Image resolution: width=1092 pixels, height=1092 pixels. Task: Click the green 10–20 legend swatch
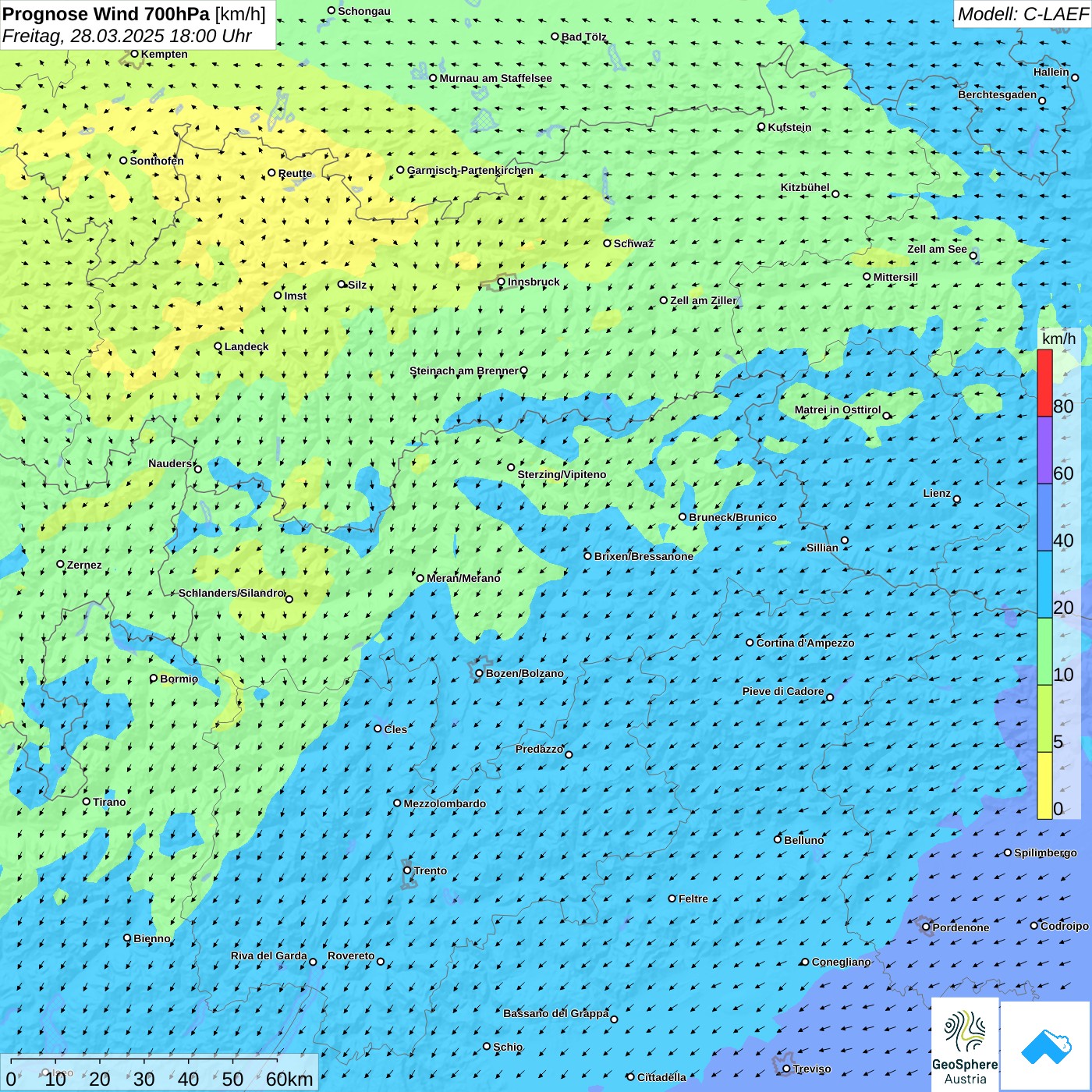[1044, 651]
